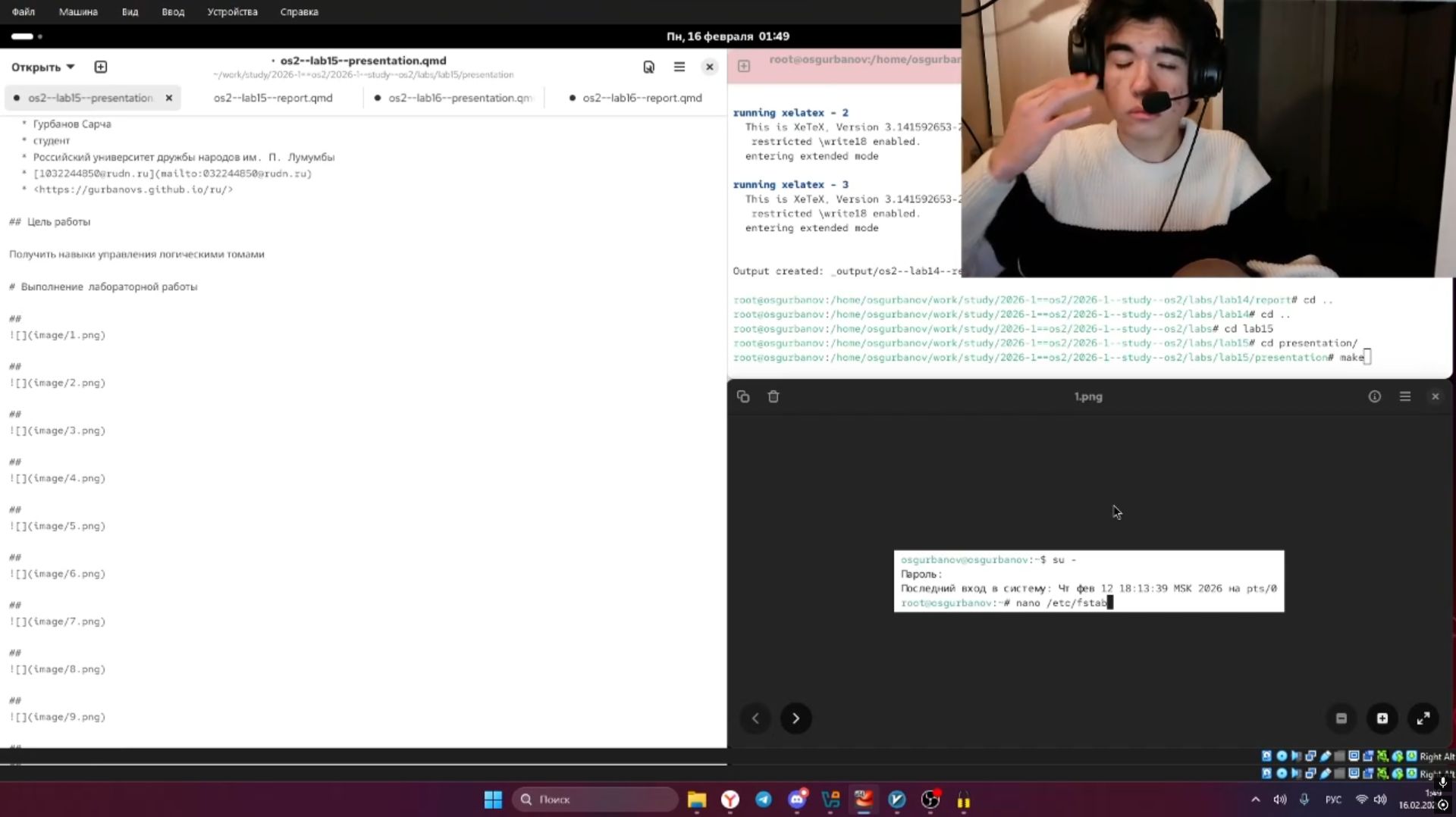The image size is (1456, 817).
Task: Click the Российский университет дружбы народов line
Action: coord(184,158)
